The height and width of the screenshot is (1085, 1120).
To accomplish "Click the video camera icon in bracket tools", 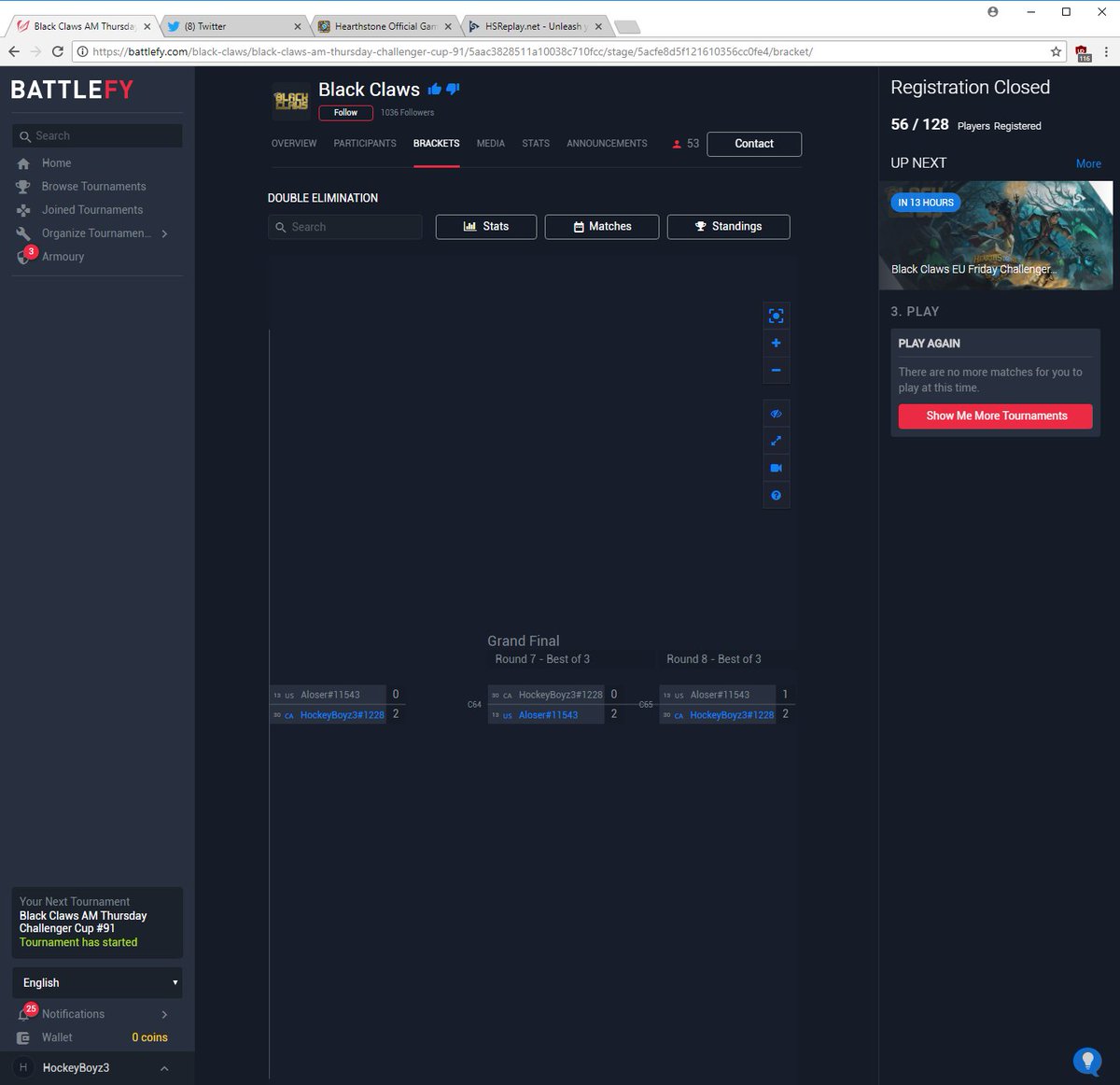I will pos(776,468).
